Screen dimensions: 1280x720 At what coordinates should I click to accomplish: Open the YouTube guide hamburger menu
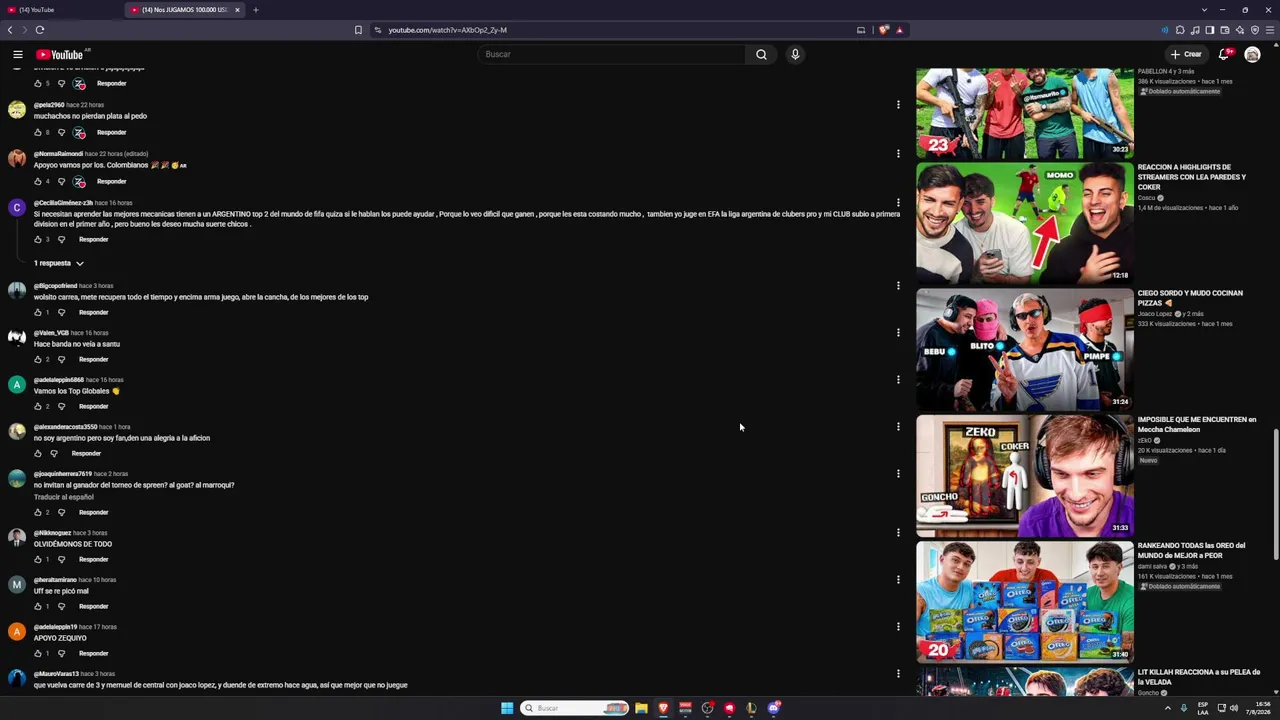click(17, 54)
